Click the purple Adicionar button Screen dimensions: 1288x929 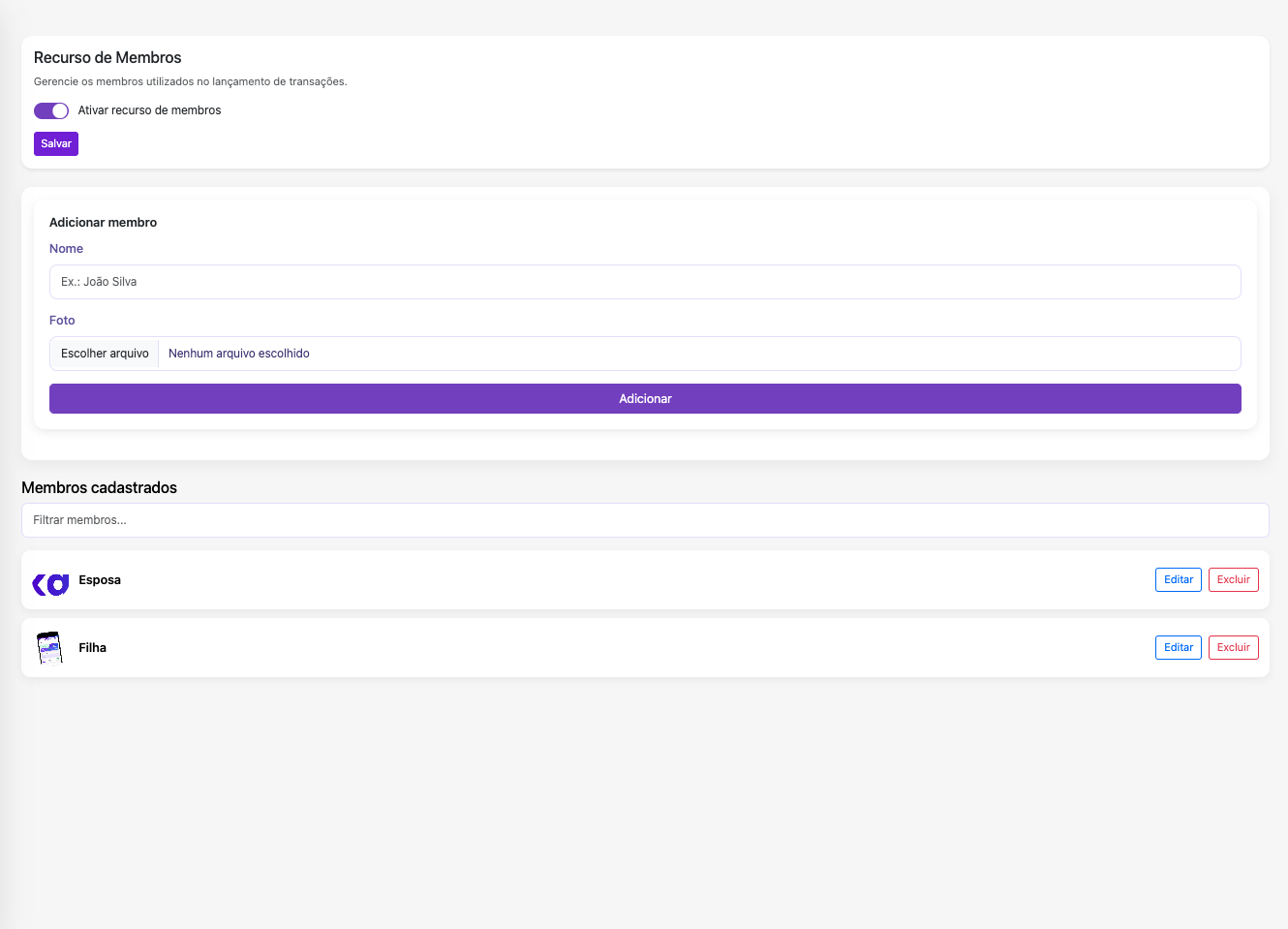(x=645, y=399)
